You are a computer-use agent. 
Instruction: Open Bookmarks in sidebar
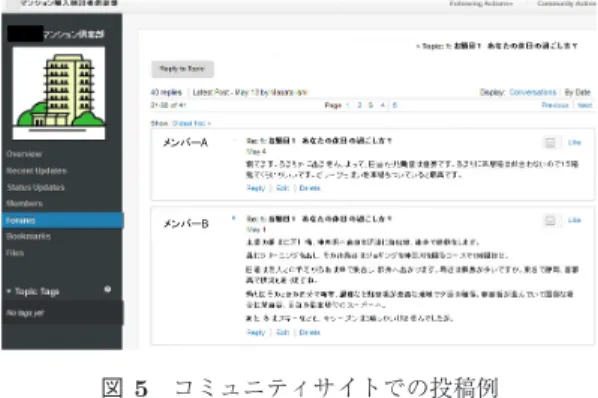[x=28, y=236]
